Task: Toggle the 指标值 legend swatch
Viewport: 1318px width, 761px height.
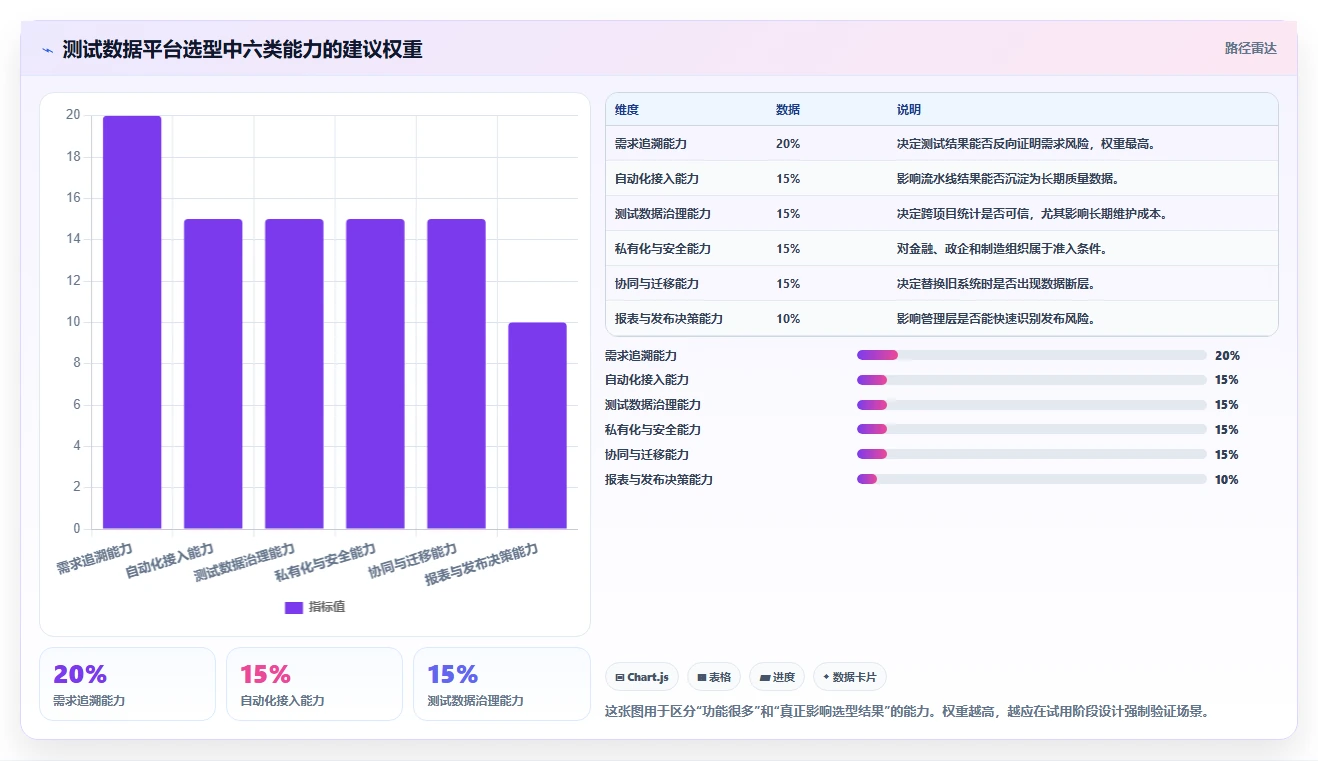Action: 294,607
